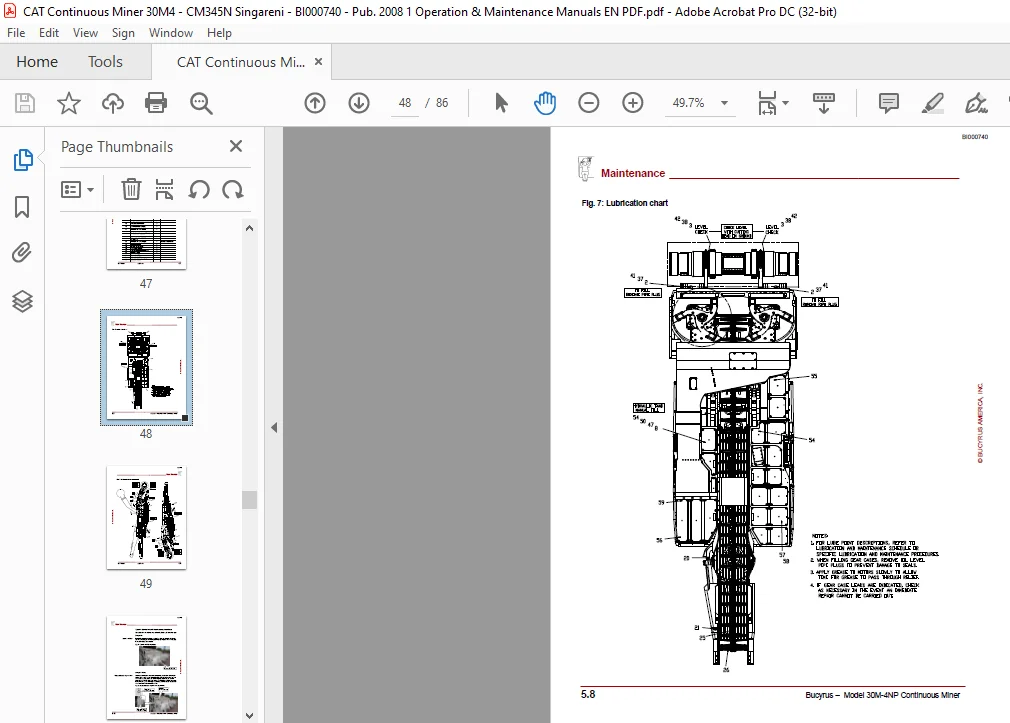The width and height of the screenshot is (1010, 723).
Task: Close the Page Thumbnails panel
Action: point(236,146)
